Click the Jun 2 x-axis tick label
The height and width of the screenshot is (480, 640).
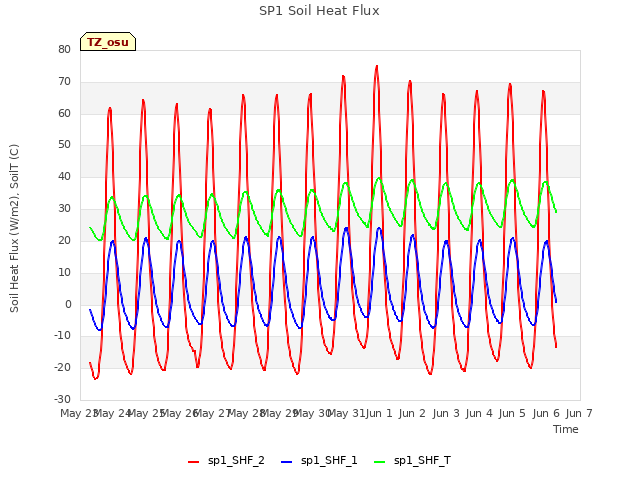412,413
